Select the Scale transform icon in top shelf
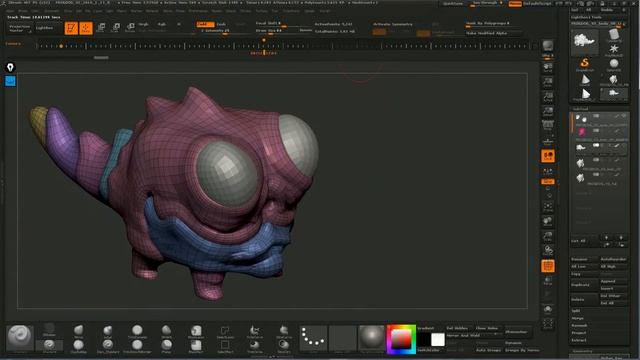The width and height of the screenshot is (640, 360). tap(116, 28)
